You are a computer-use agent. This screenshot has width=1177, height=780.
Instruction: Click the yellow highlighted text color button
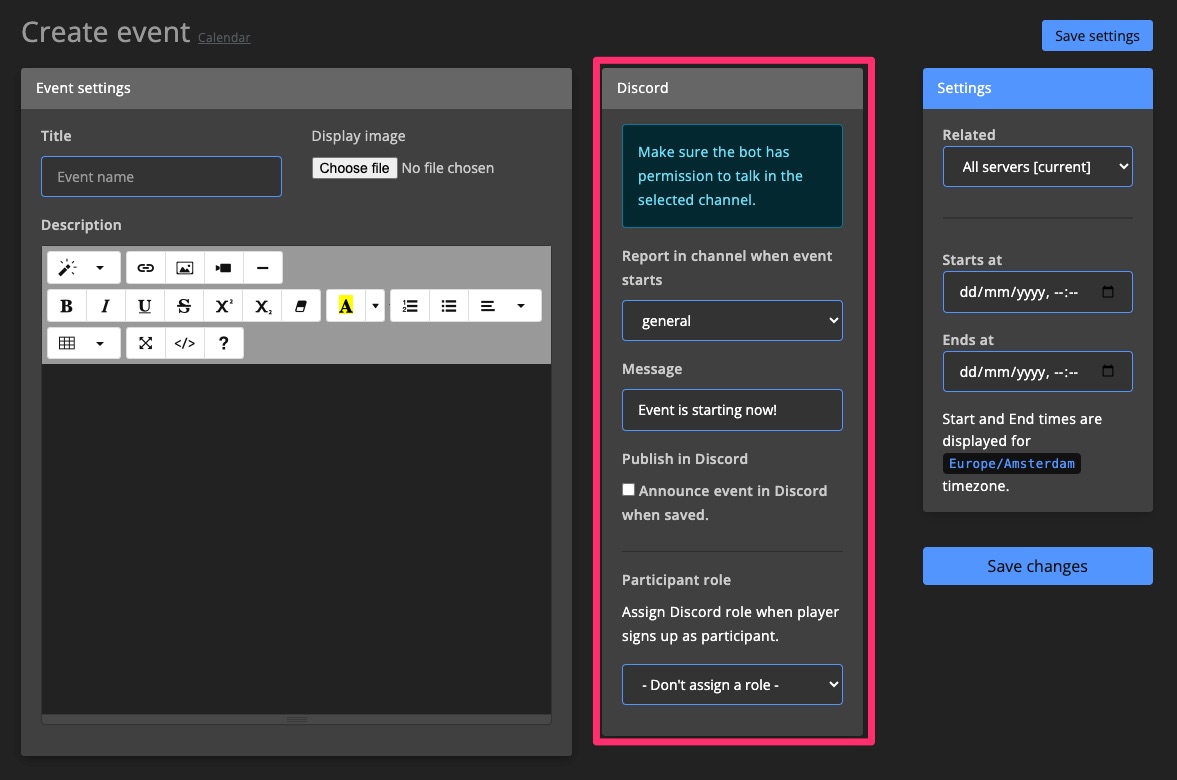coord(345,306)
